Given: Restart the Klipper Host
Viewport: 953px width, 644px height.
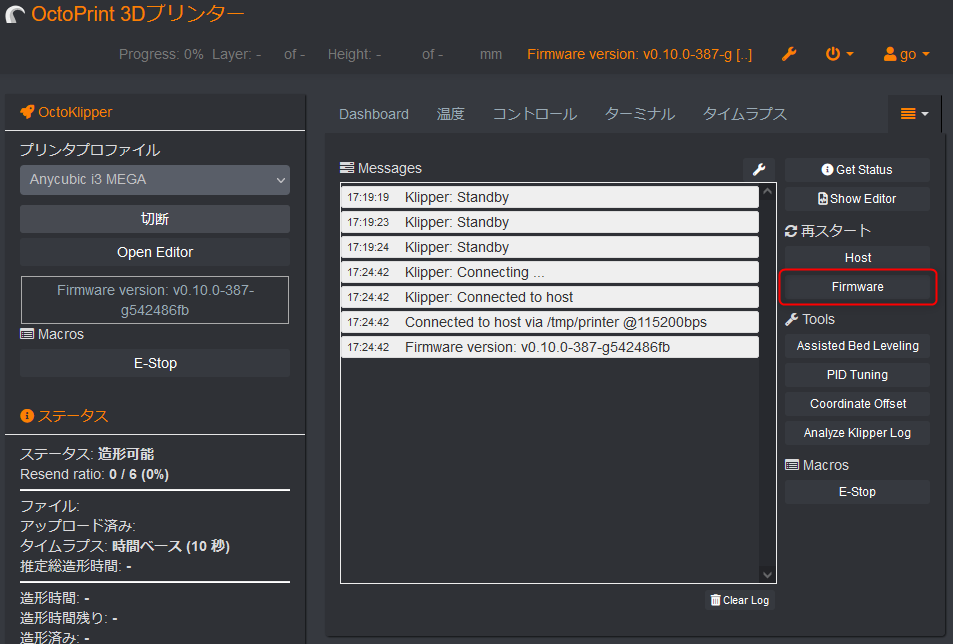Looking at the screenshot, I should coord(857,258).
